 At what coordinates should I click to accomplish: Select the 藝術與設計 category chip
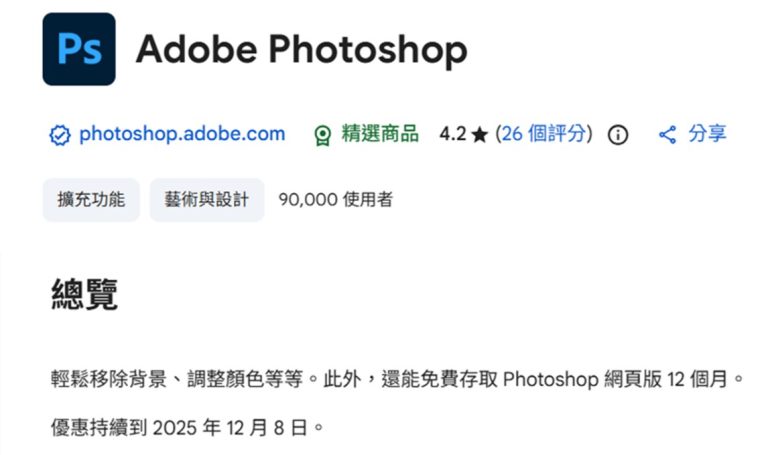(207, 200)
